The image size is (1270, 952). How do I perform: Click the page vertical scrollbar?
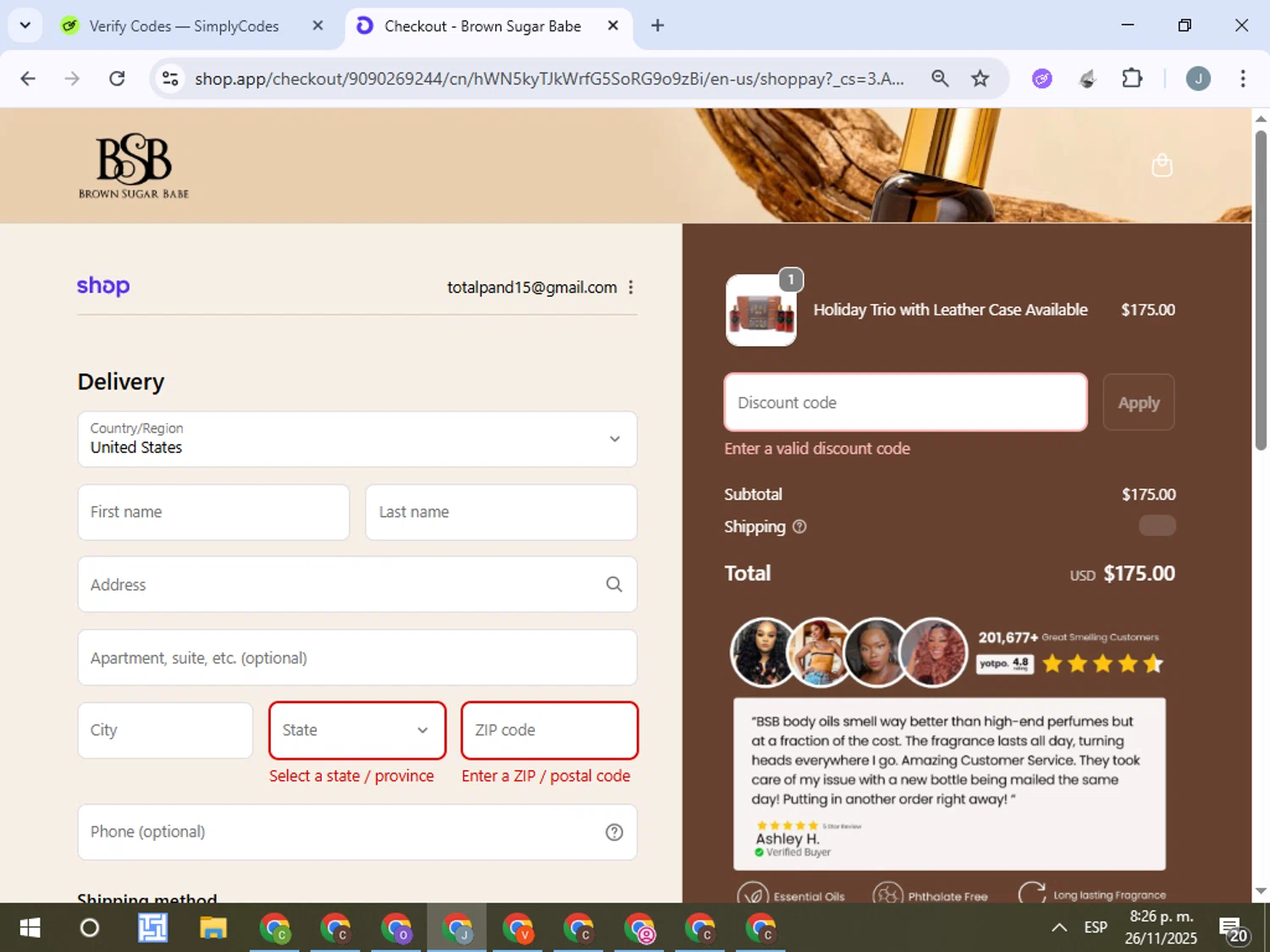coord(1261,292)
